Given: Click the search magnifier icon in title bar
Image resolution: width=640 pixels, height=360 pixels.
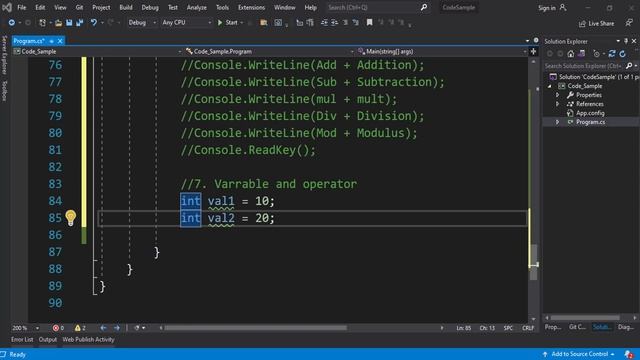Looking at the screenshot, I should click(424, 7).
